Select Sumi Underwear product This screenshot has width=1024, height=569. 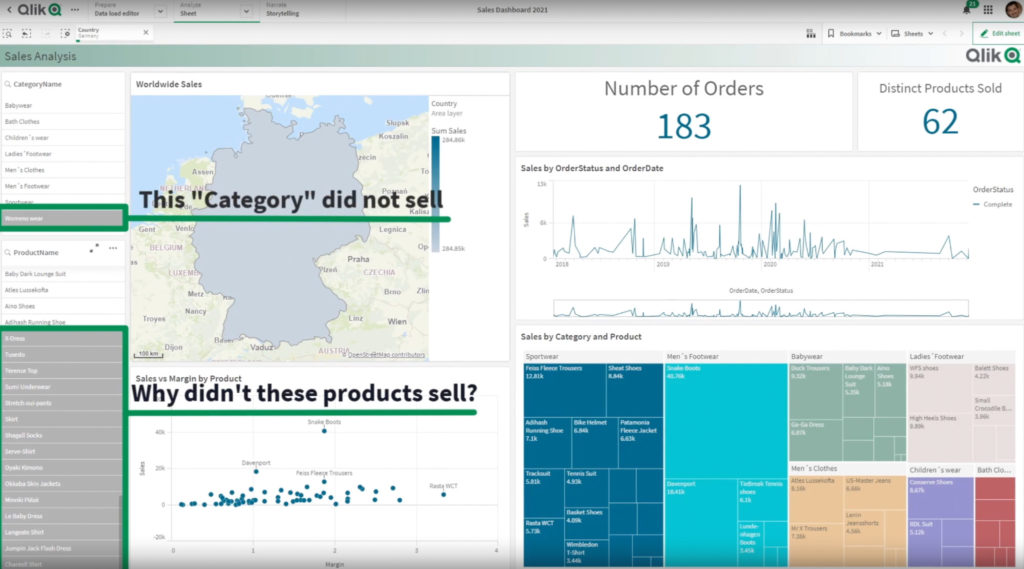point(61,387)
